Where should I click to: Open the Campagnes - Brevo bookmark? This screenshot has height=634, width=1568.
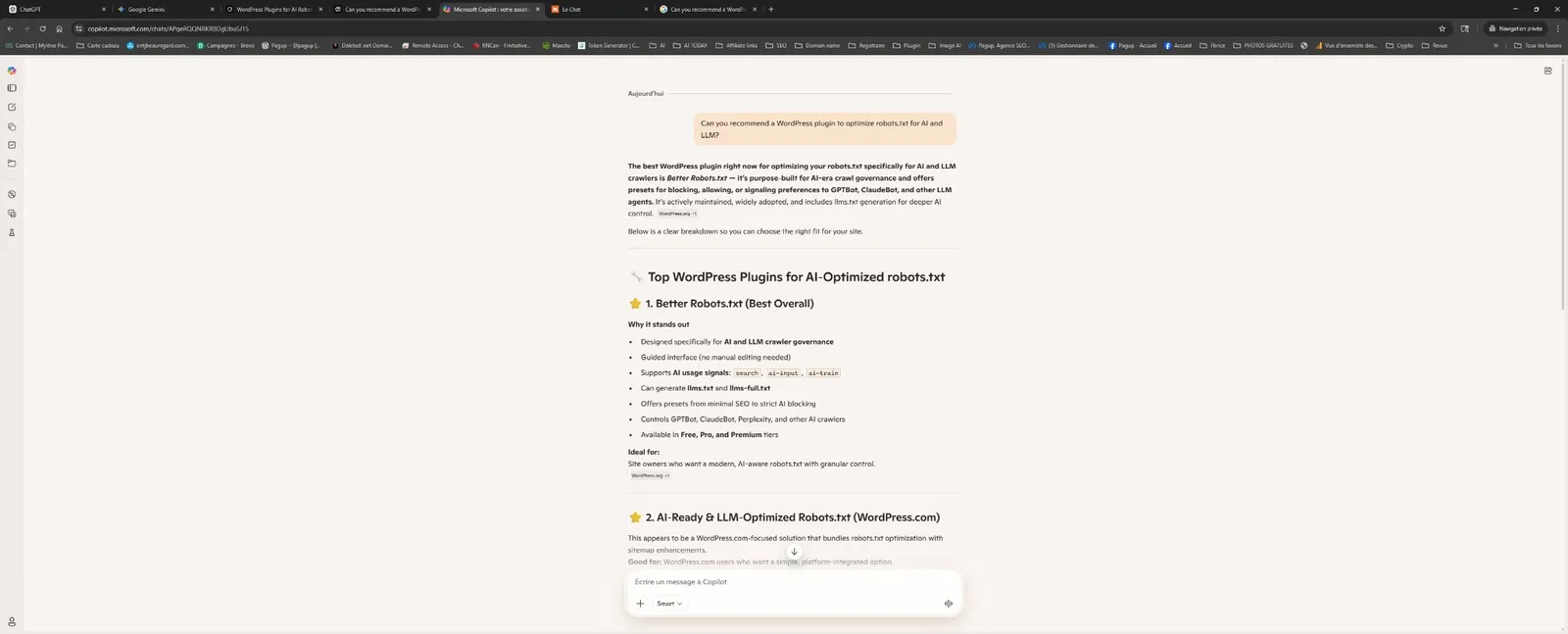pos(225,45)
